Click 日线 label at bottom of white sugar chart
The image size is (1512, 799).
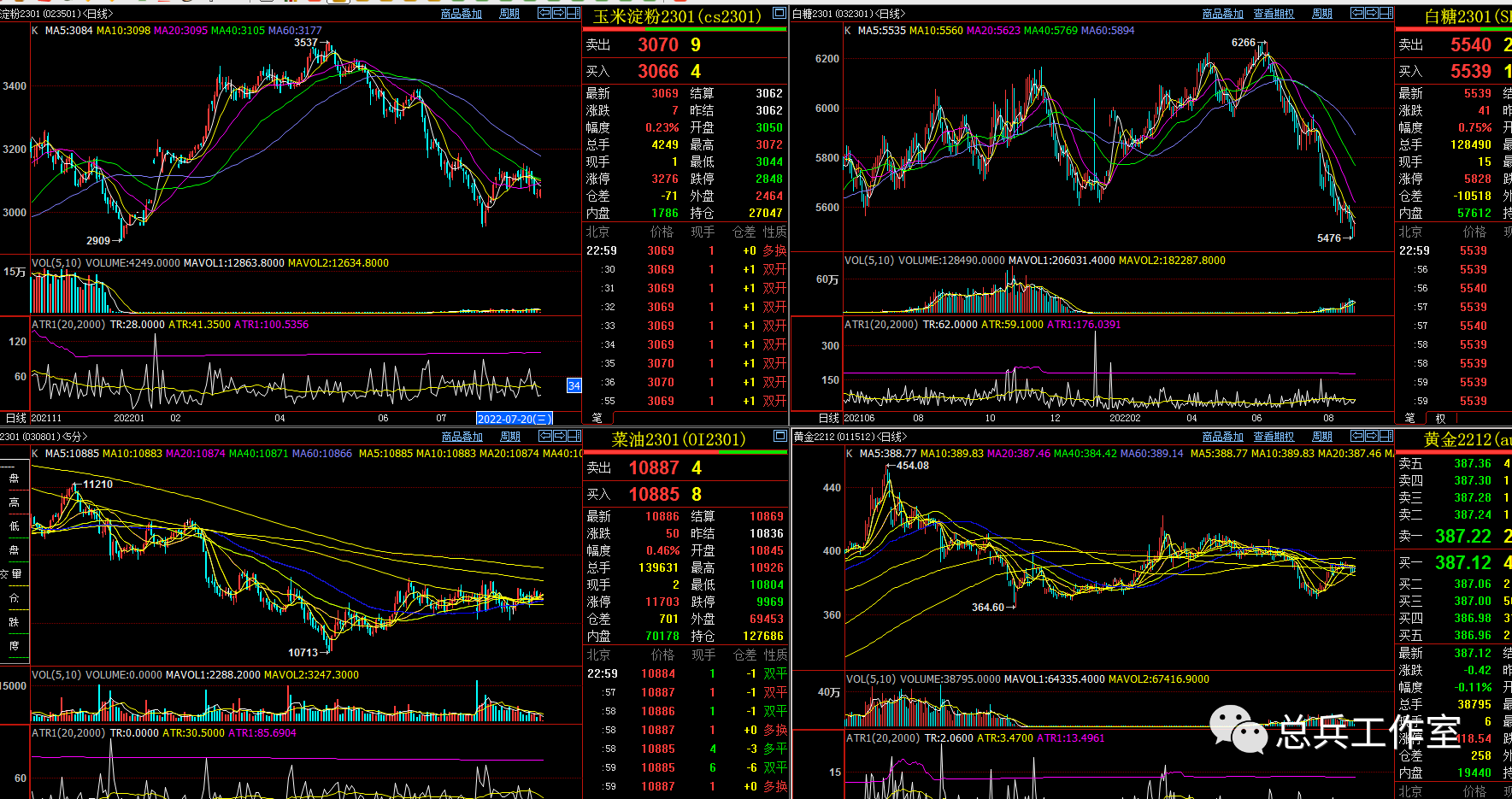click(x=829, y=418)
